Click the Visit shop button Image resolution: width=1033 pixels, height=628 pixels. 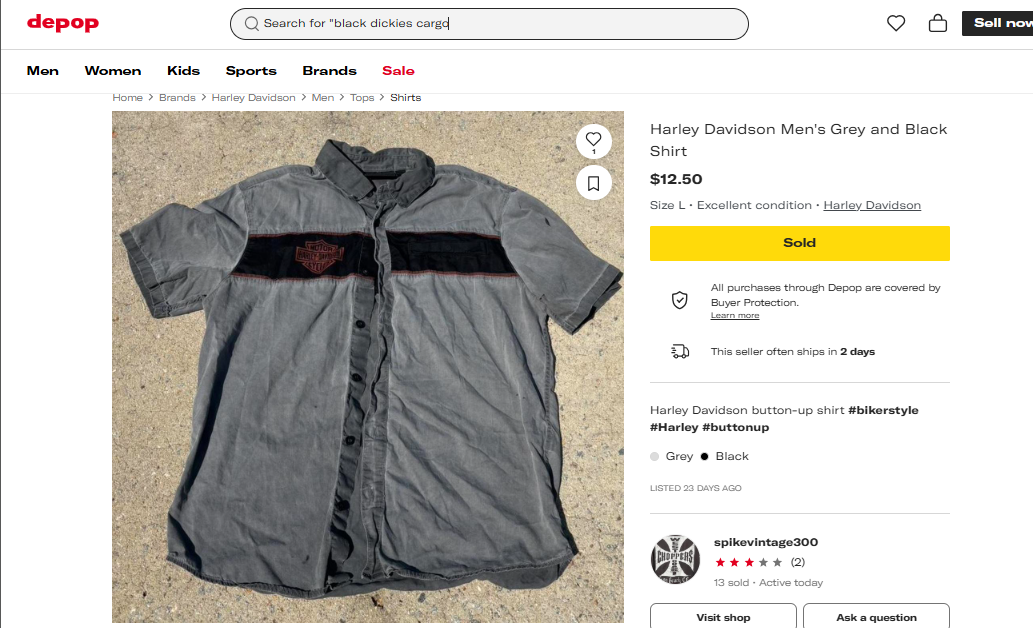tap(723, 616)
